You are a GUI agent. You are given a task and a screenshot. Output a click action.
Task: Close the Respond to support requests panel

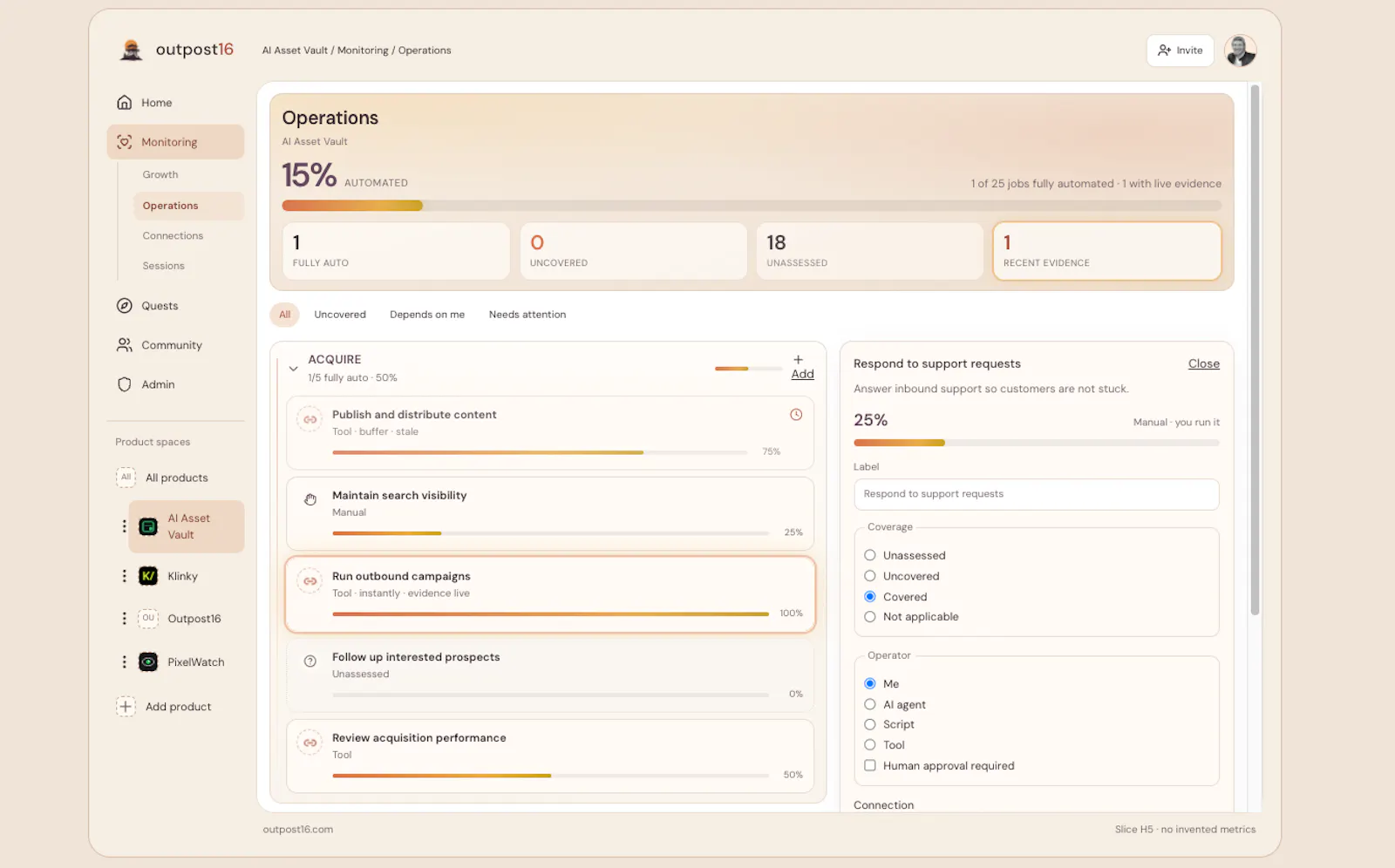1203,363
